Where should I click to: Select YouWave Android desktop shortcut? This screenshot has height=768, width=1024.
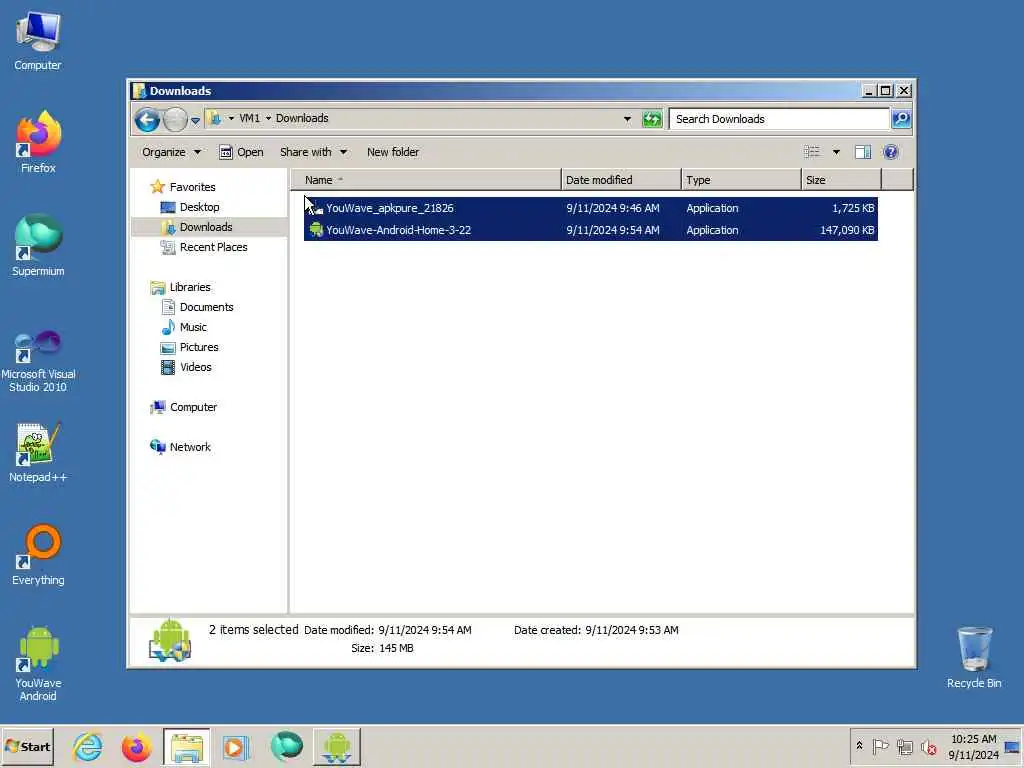point(38,664)
